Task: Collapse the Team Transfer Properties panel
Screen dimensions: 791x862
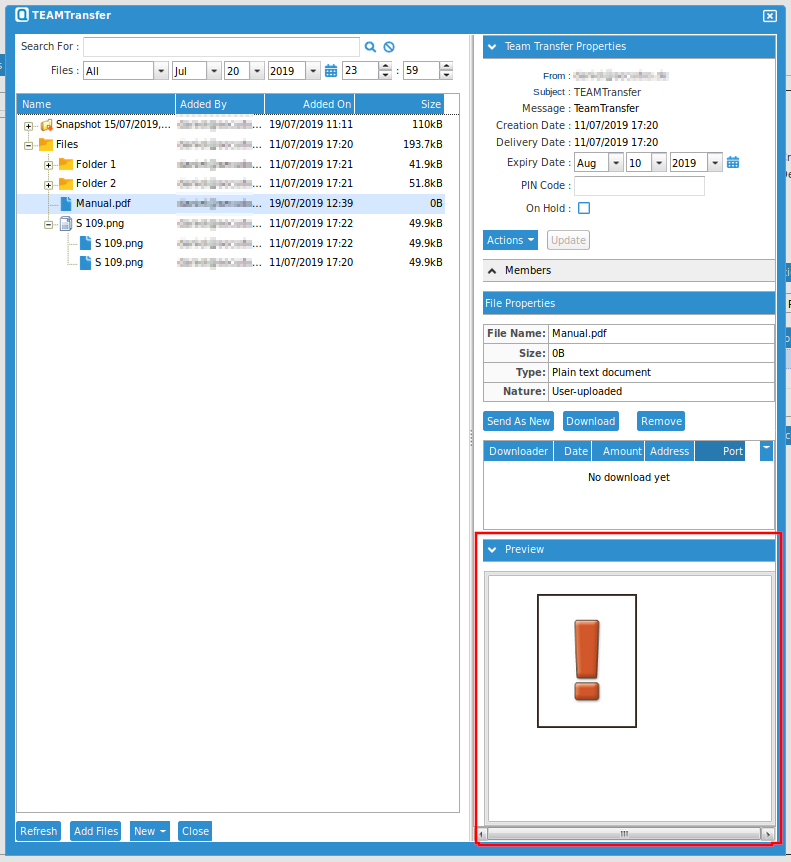Action: point(493,47)
